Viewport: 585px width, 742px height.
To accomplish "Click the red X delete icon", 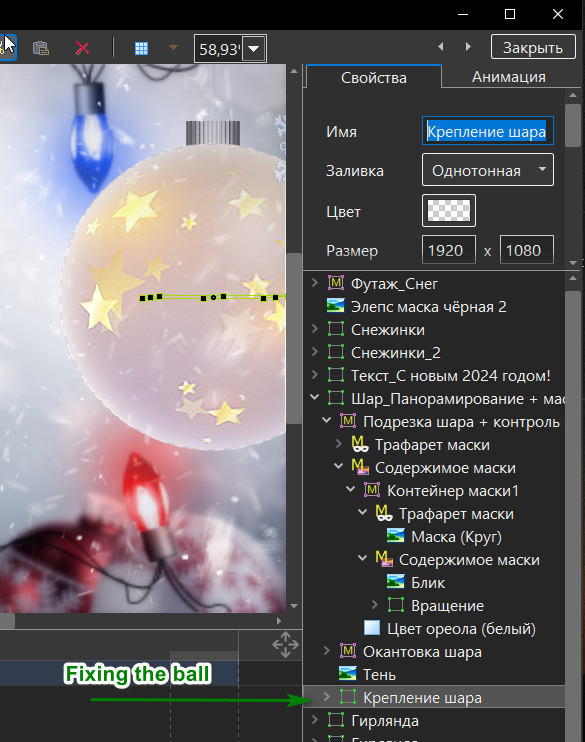I will tap(82, 48).
